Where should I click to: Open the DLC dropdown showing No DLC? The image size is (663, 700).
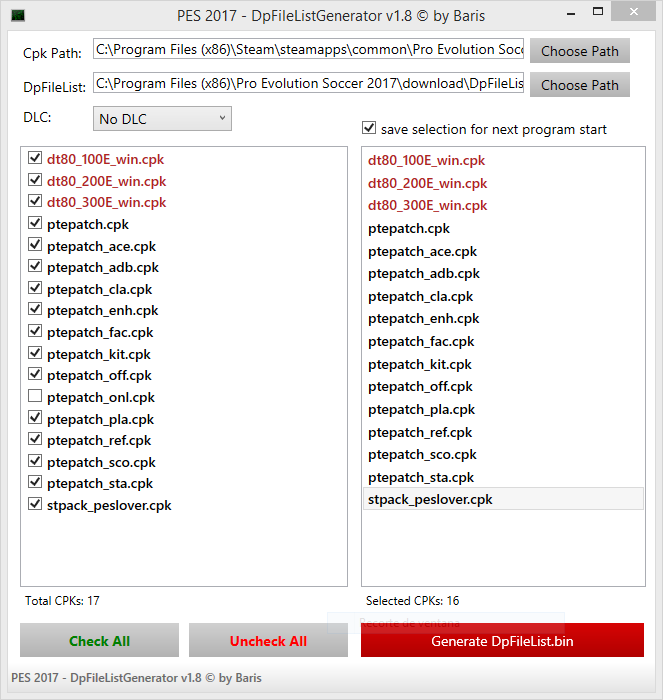coord(162,119)
